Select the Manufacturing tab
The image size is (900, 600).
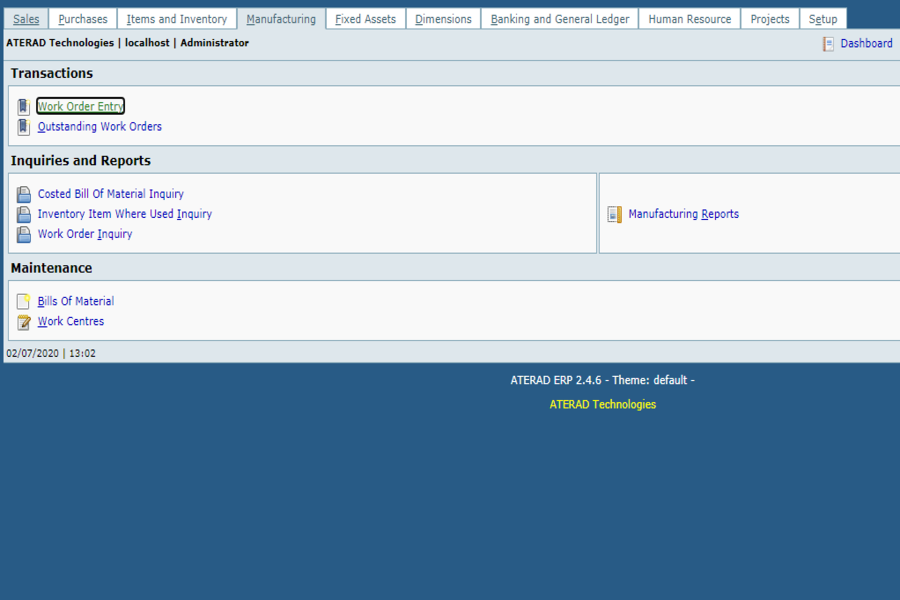281,19
